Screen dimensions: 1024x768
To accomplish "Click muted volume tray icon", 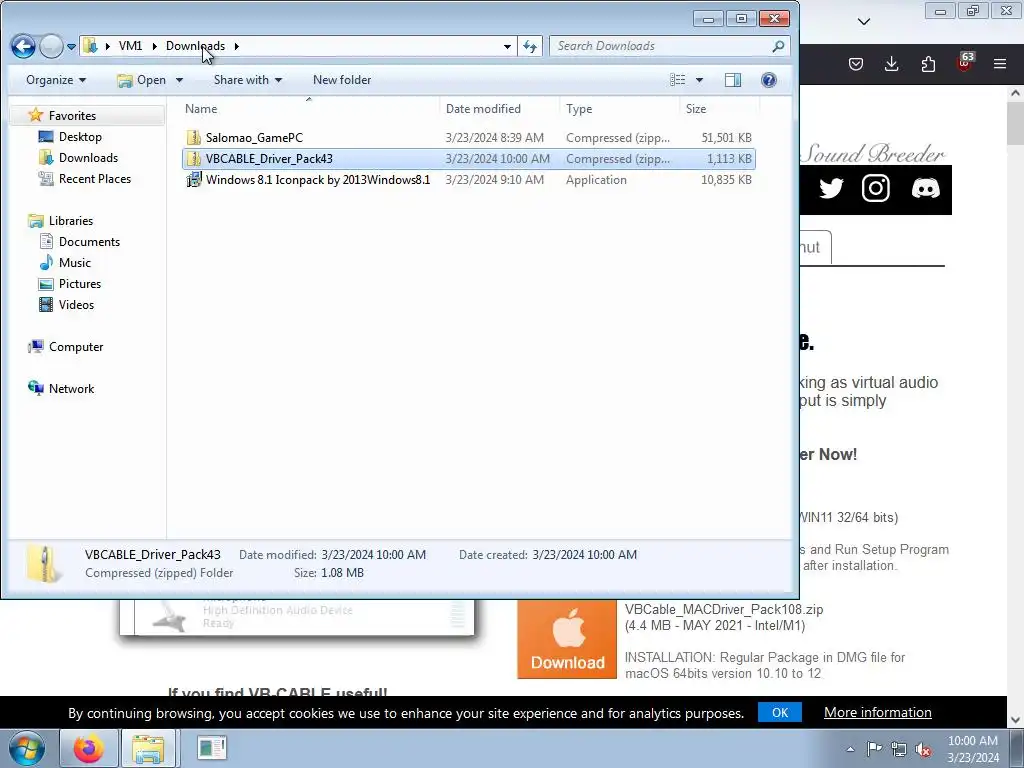I will click(x=923, y=749).
